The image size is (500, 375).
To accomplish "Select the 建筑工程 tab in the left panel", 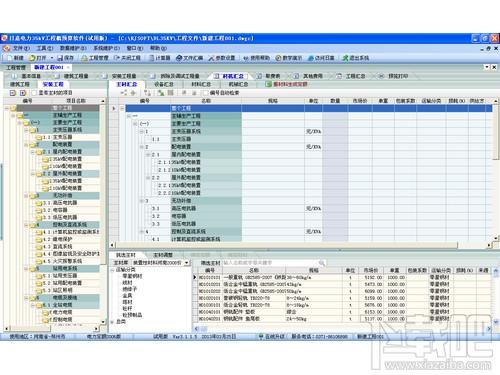I will tap(20, 84).
